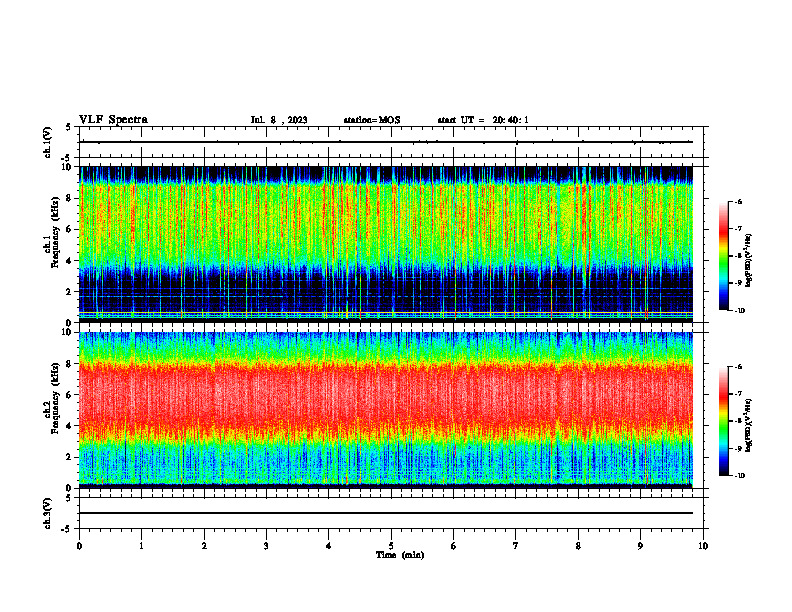Viewport: 792px width, 612px height.
Task: Click the "Time (min)" axis label
Action: click(x=400, y=555)
